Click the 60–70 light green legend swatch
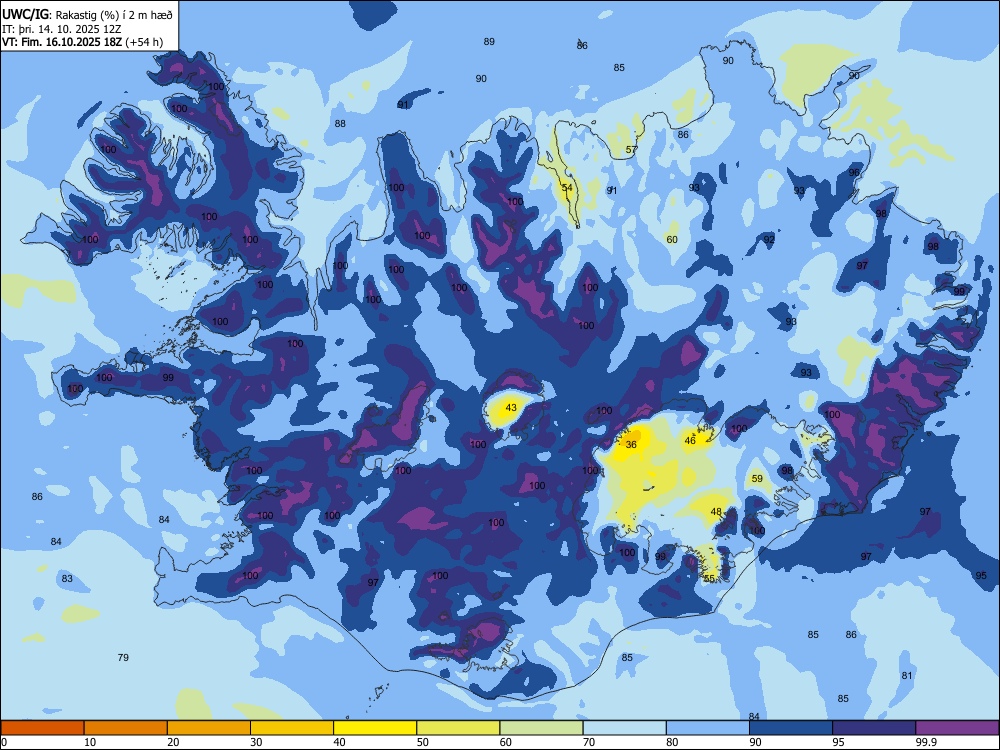 tap(541, 728)
